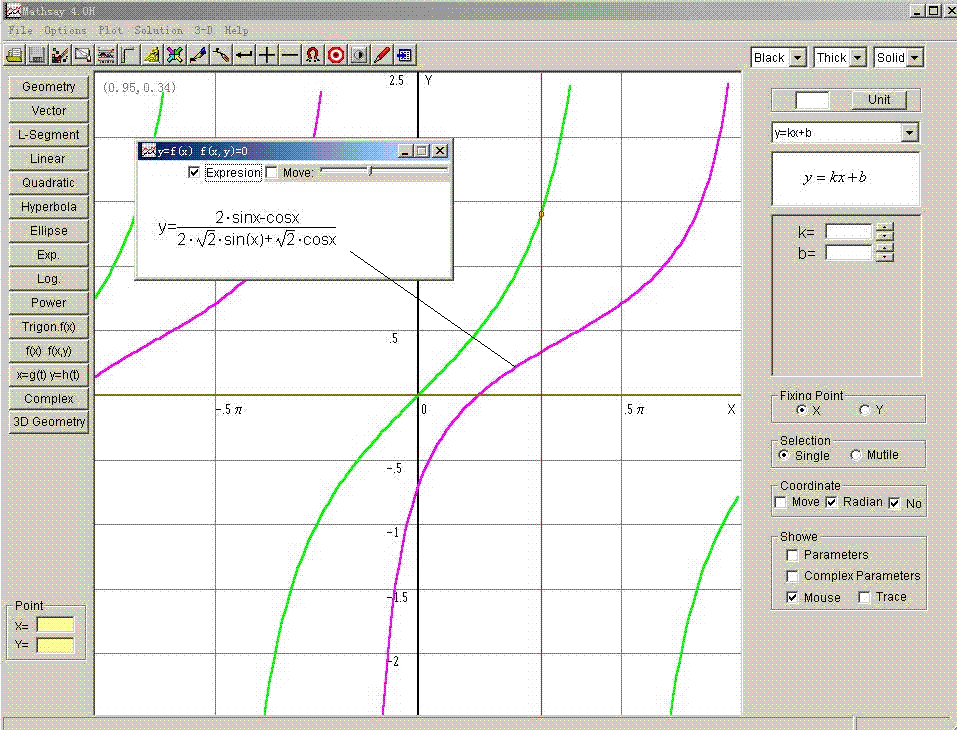This screenshot has height=730, width=957.
Task: Pick the Hyperbola button
Action: point(49,206)
